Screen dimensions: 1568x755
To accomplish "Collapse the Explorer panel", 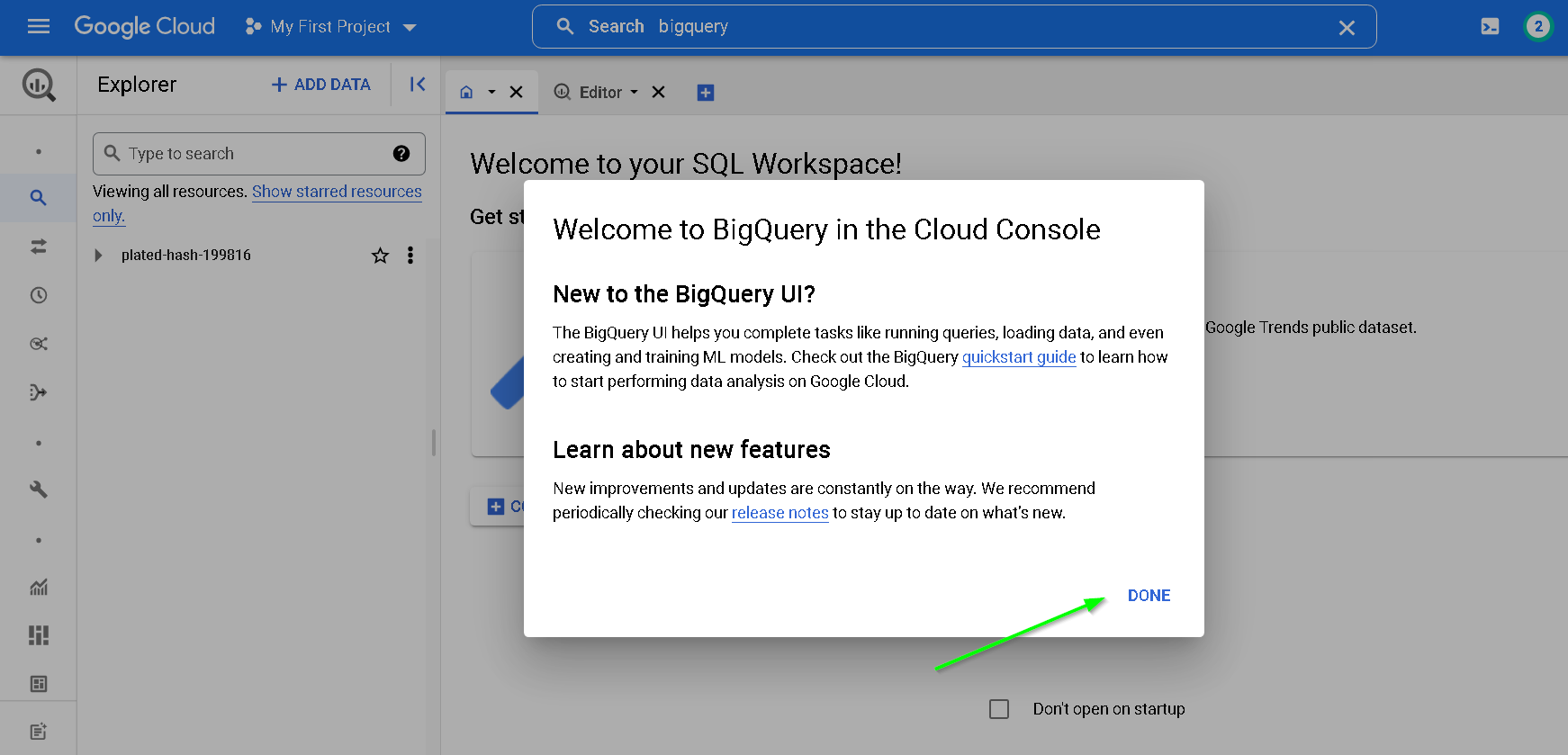I will tap(418, 85).
